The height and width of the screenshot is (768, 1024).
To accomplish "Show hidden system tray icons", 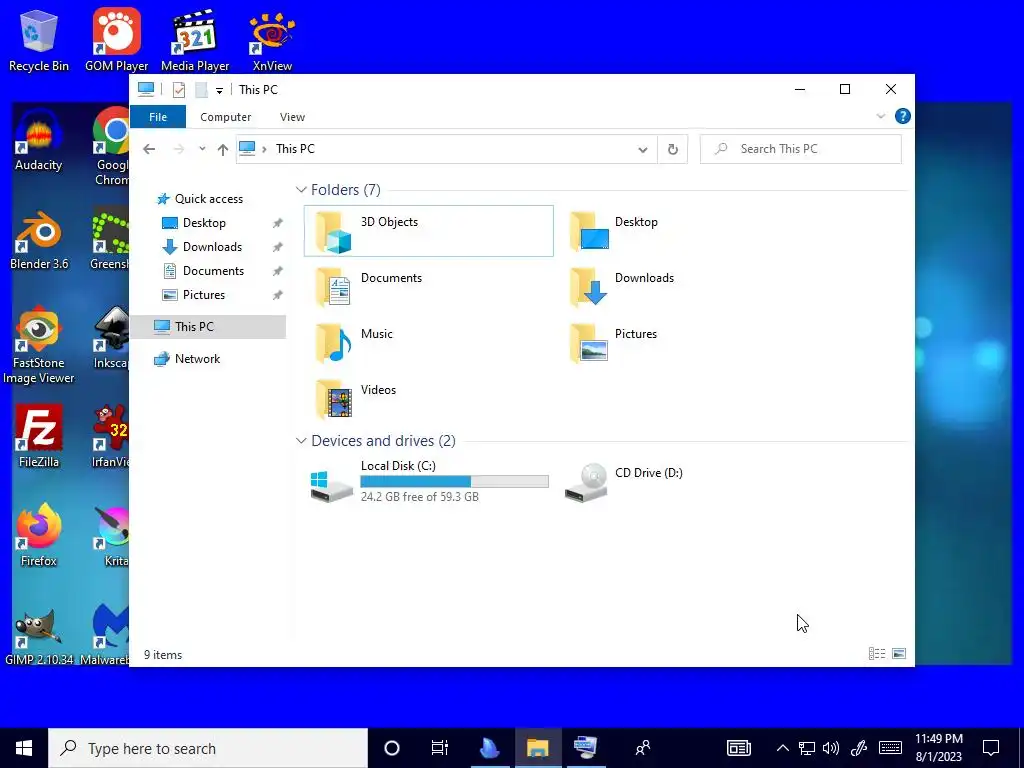I will coord(782,748).
